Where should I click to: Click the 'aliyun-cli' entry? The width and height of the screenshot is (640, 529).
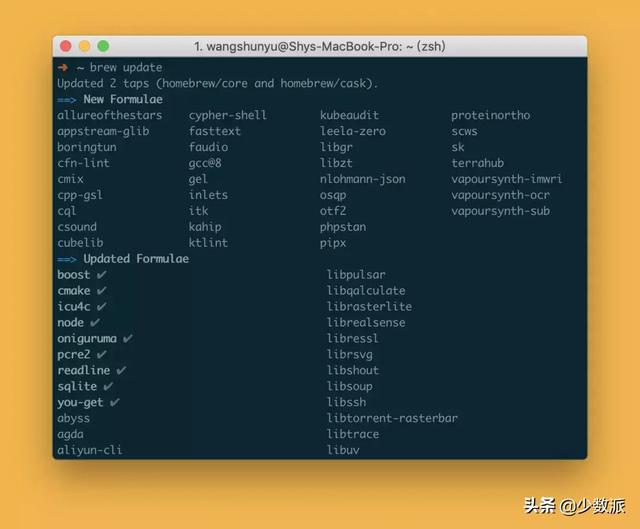point(89,450)
